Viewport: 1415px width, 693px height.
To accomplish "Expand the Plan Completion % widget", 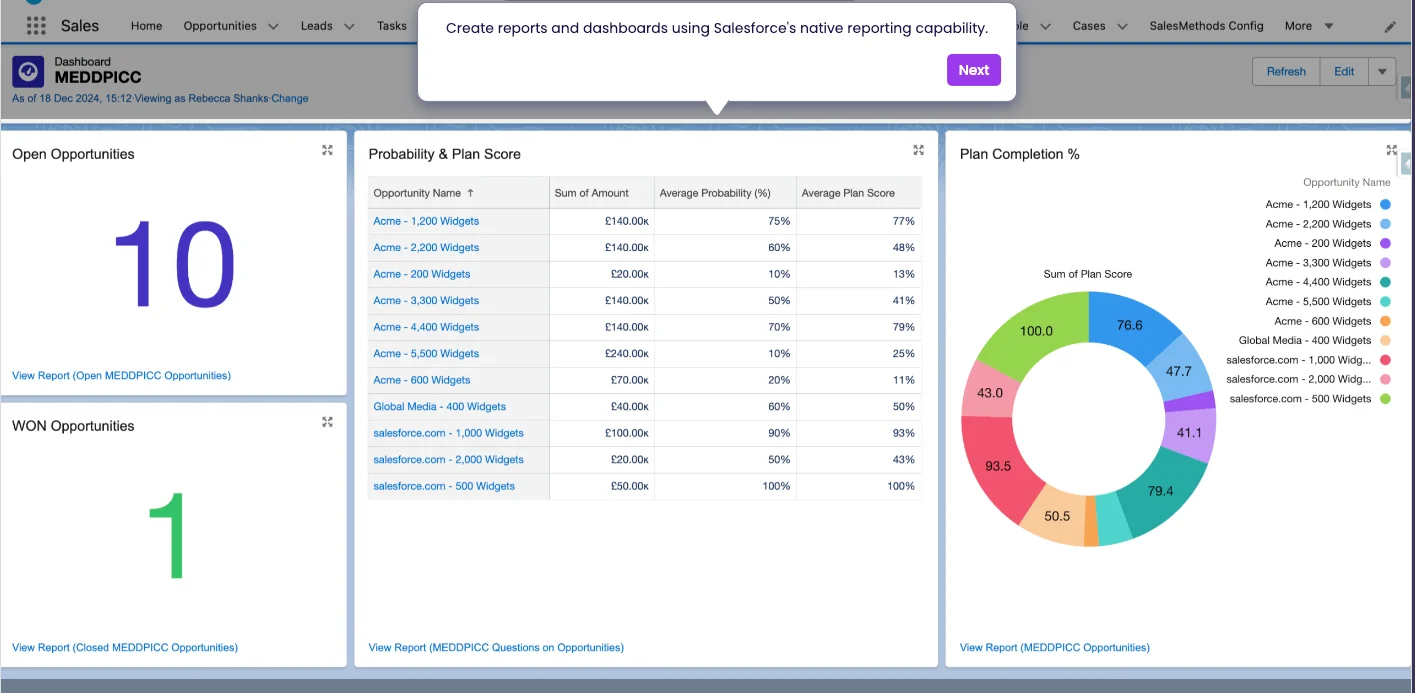I will pos(1391,150).
